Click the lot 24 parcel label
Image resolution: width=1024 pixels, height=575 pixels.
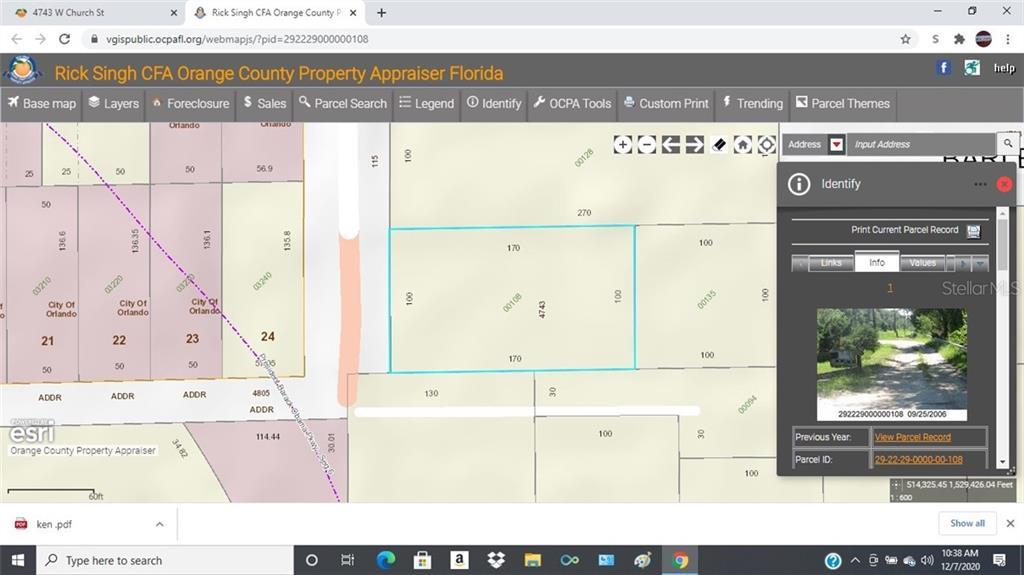[x=268, y=337]
